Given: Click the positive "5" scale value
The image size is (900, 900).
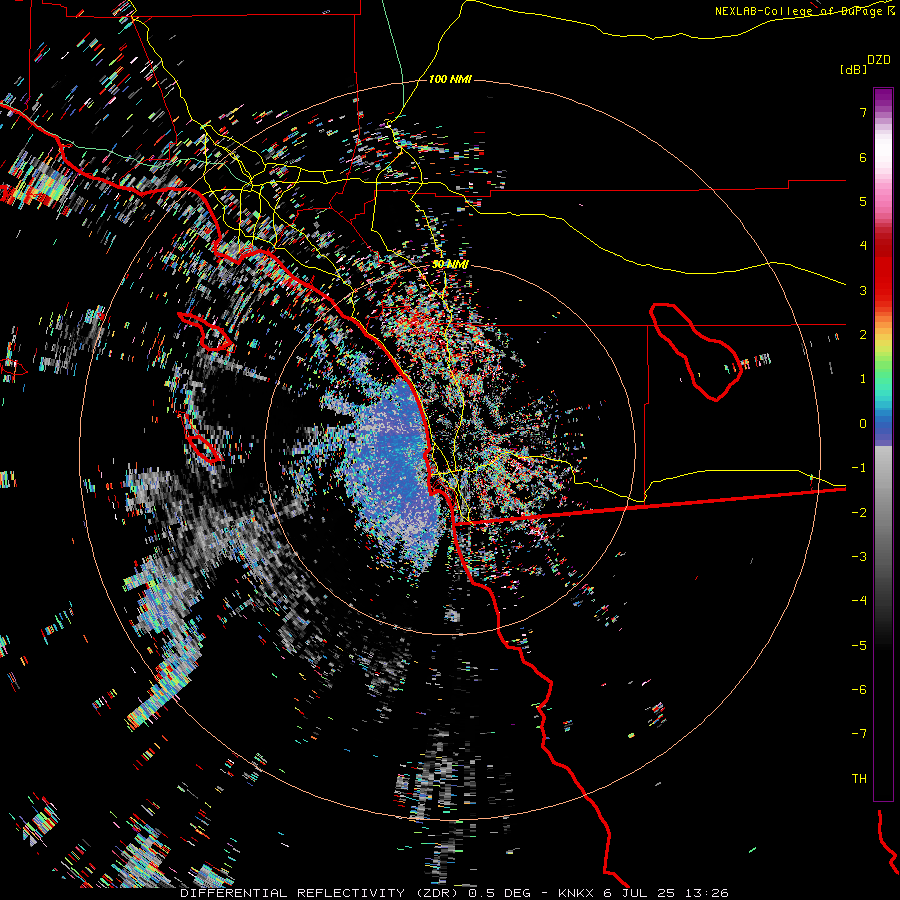Looking at the screenshot, I should (x=863, y=201).
